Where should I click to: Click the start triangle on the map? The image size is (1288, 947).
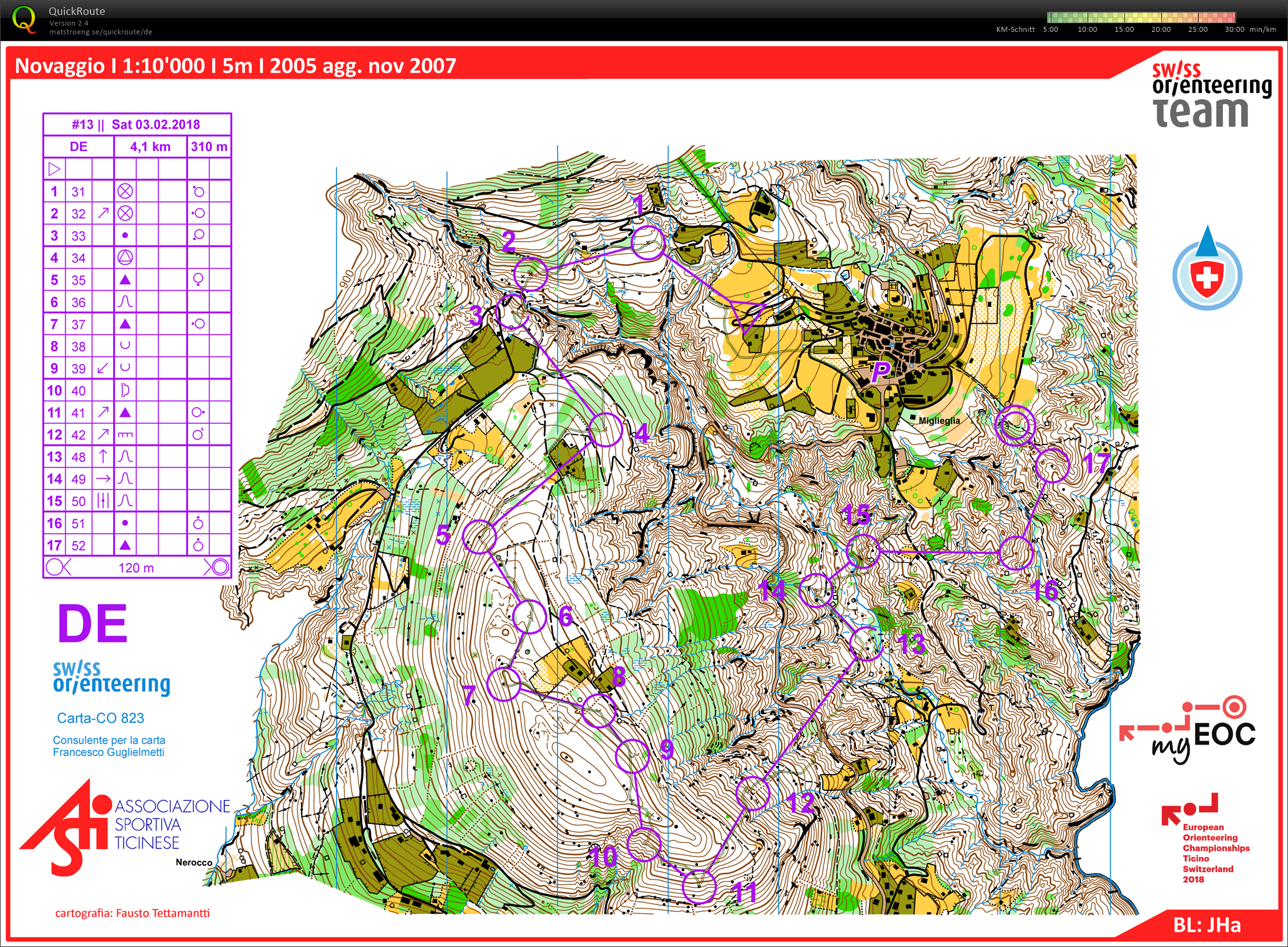tap(748, 314)
